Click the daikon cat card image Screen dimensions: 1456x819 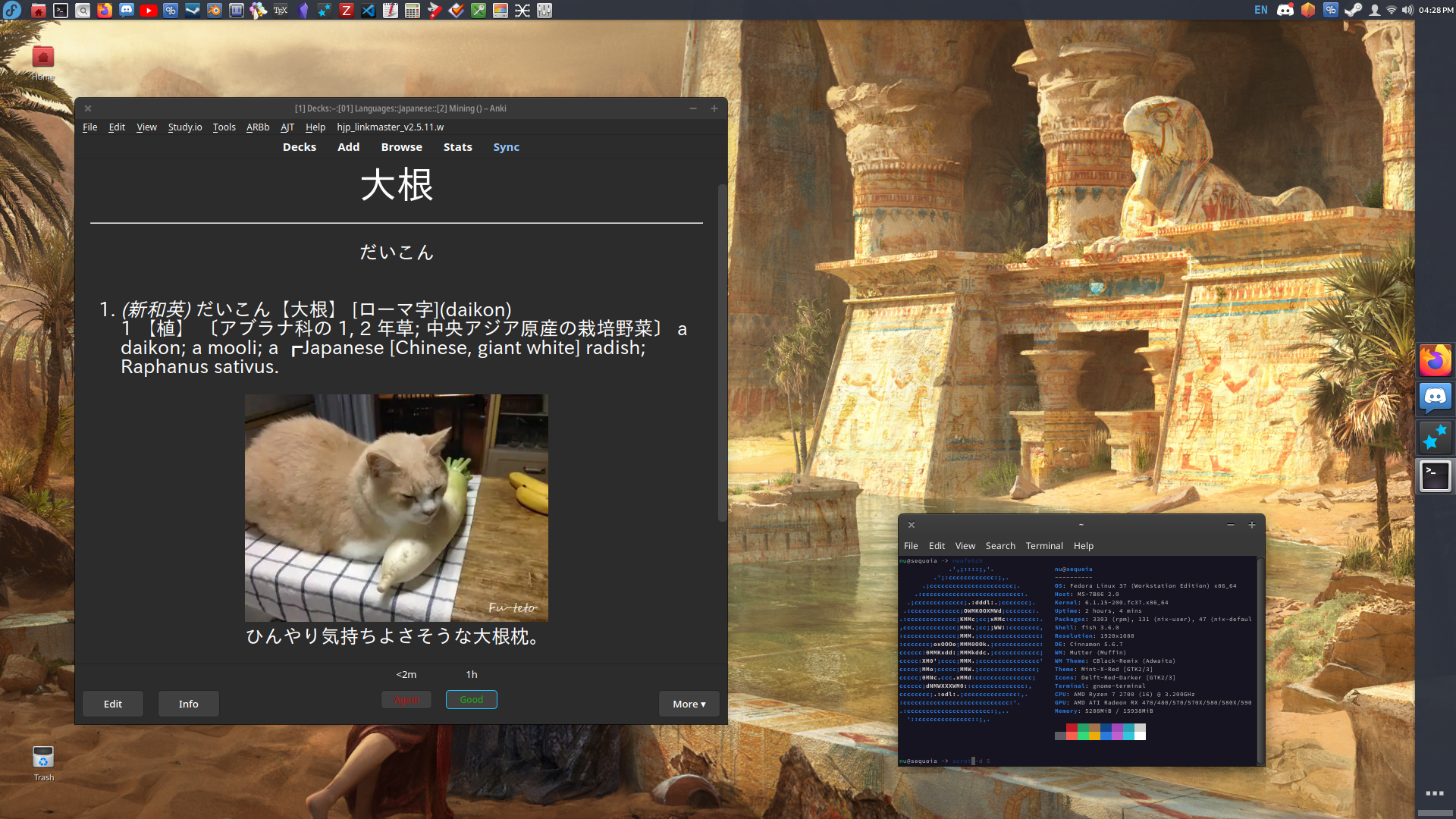coord(396,507)
